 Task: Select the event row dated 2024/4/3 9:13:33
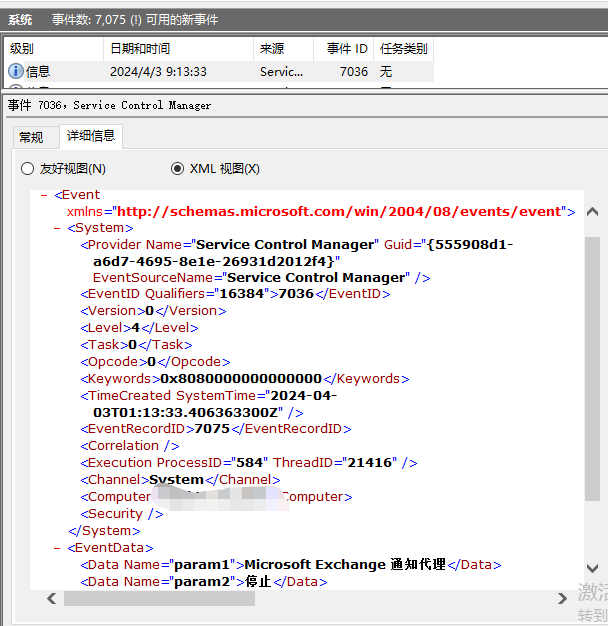[219, 72]
